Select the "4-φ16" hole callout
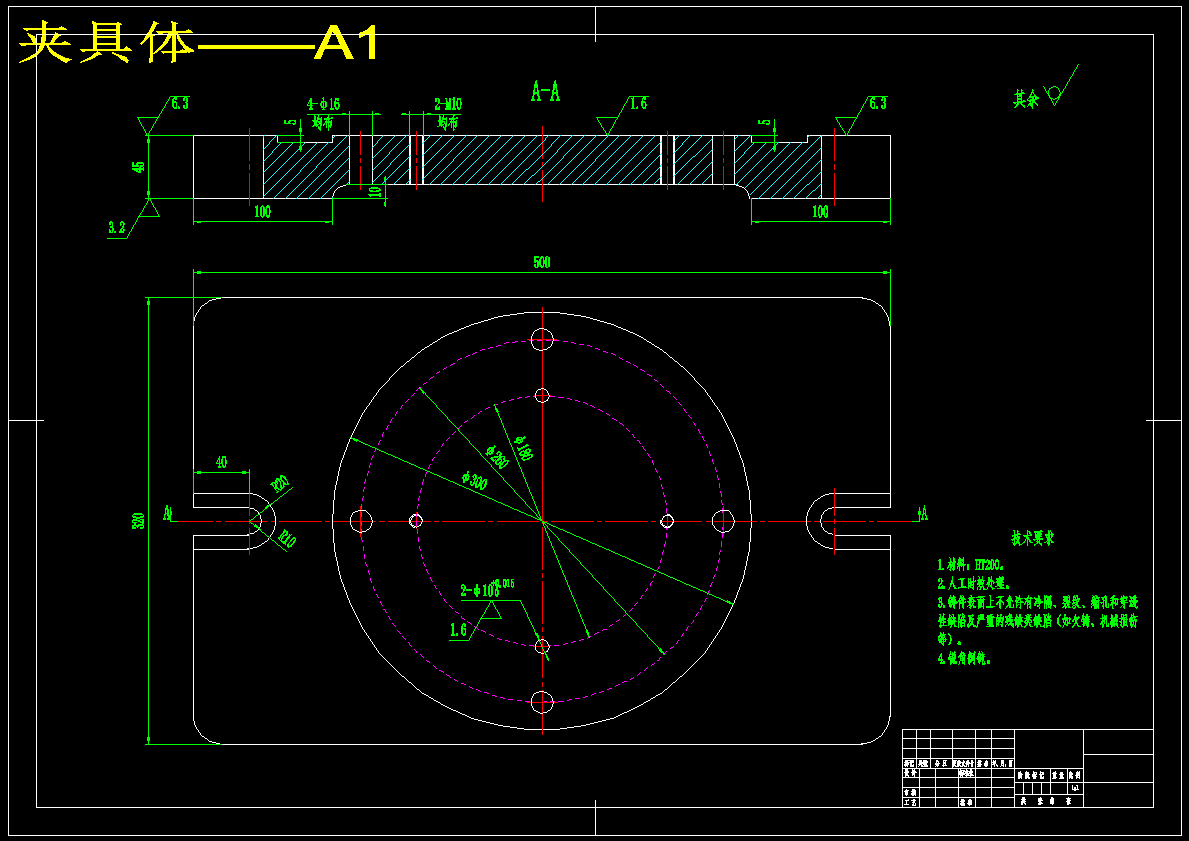This screenshot has height=841, width=1189. pos(323,104)
